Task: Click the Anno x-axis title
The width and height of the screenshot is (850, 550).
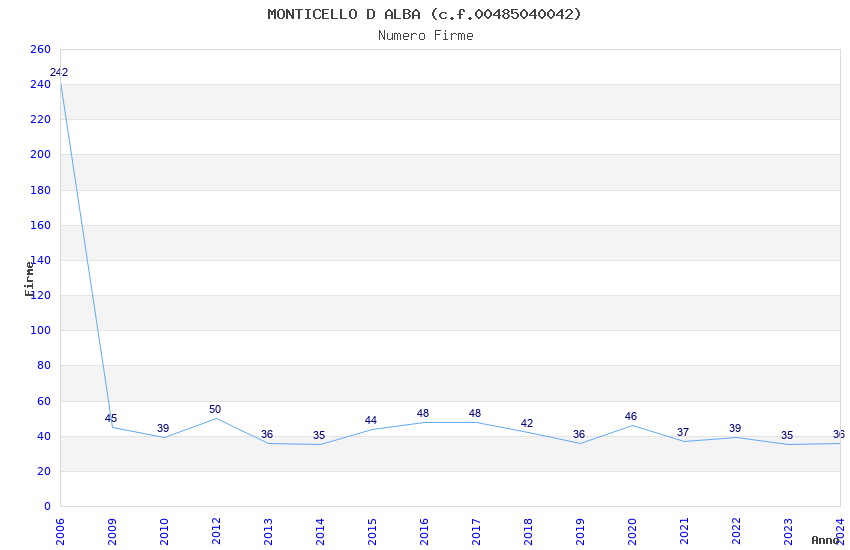Action: click(x=825, y=540)
